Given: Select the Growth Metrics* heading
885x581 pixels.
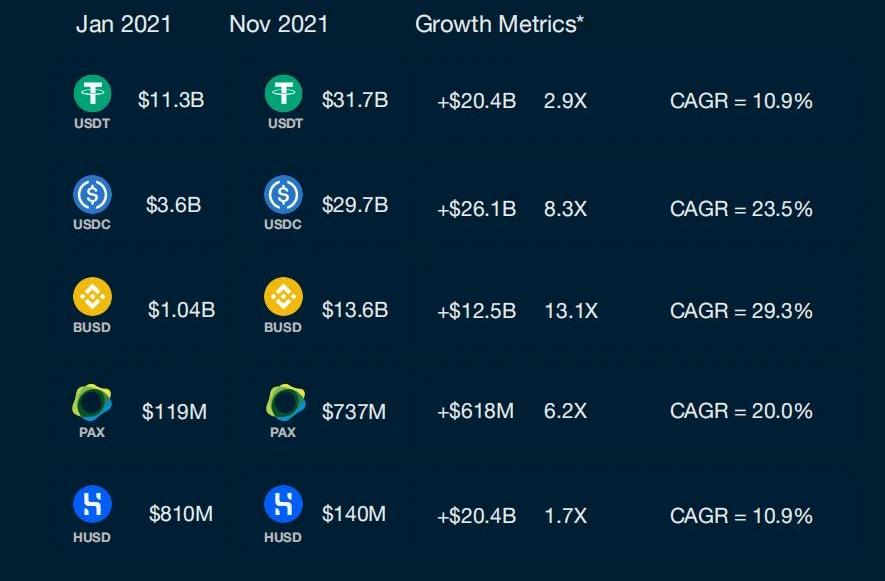Looking at the screenshot, I should [499, 25].
